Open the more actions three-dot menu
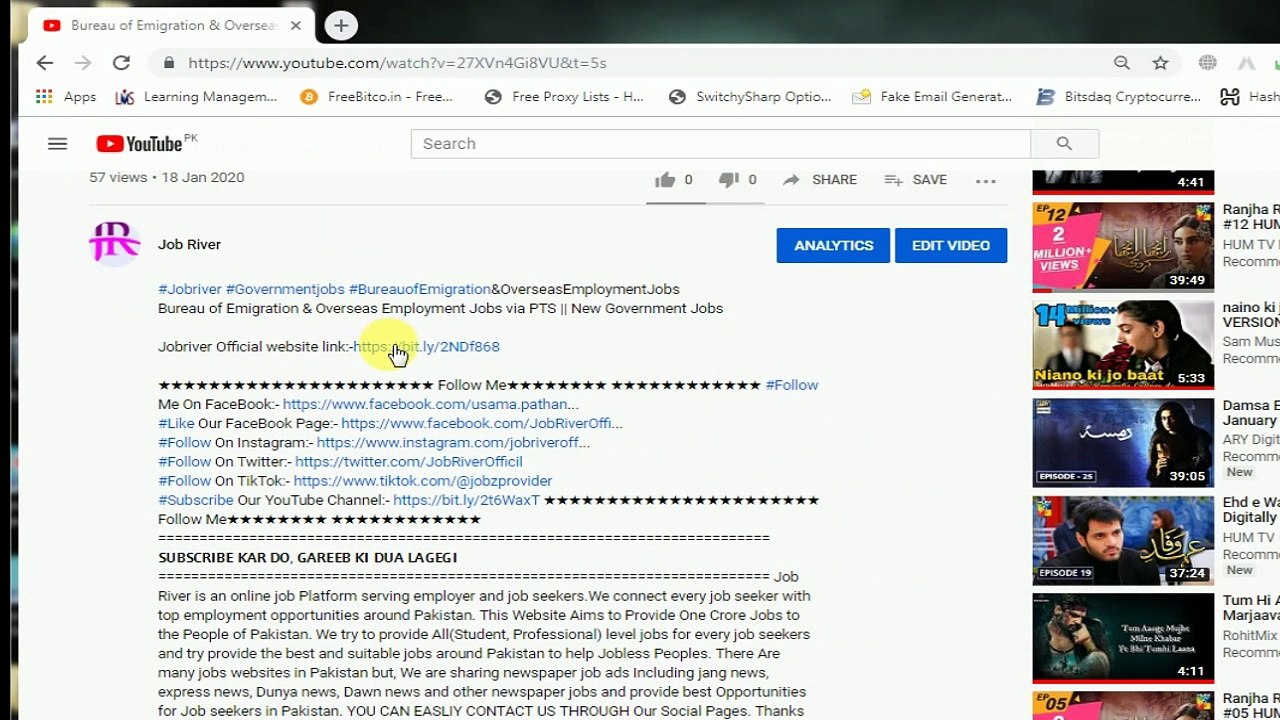Image resolution: width=1280 pixels, height=720 pixels. (986, 181)
